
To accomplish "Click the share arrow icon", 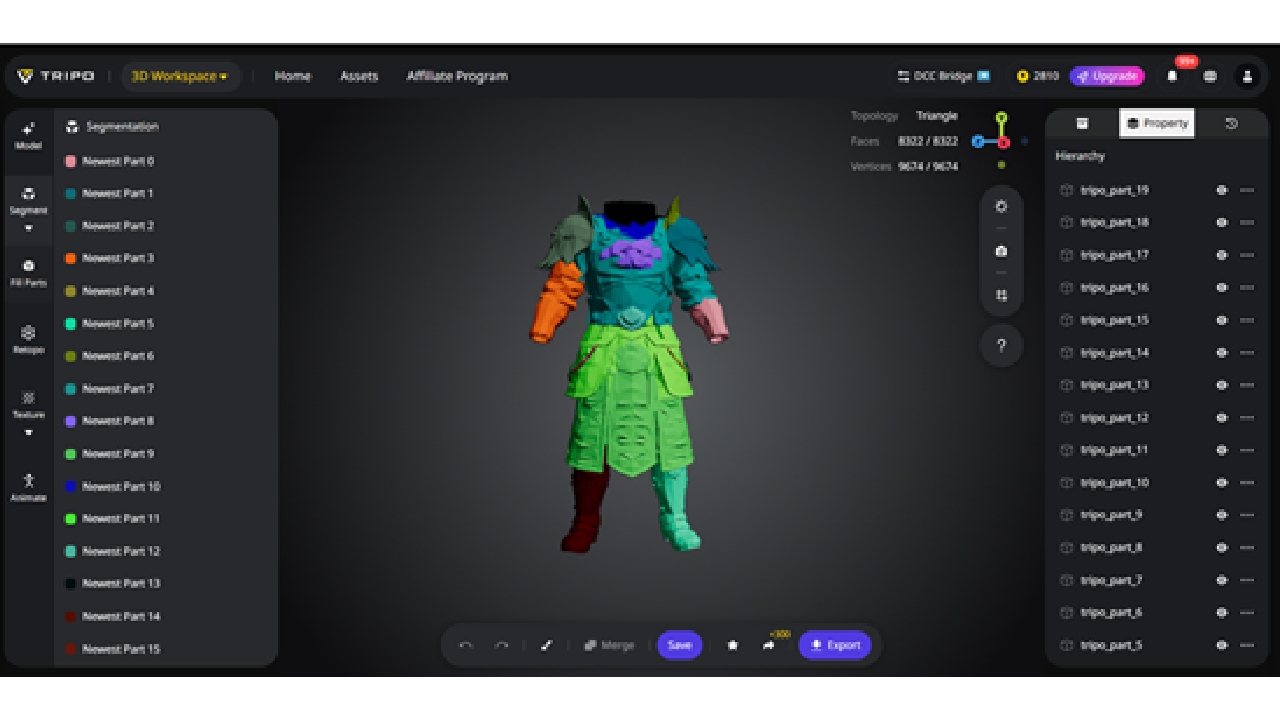I will coord(768,645).
